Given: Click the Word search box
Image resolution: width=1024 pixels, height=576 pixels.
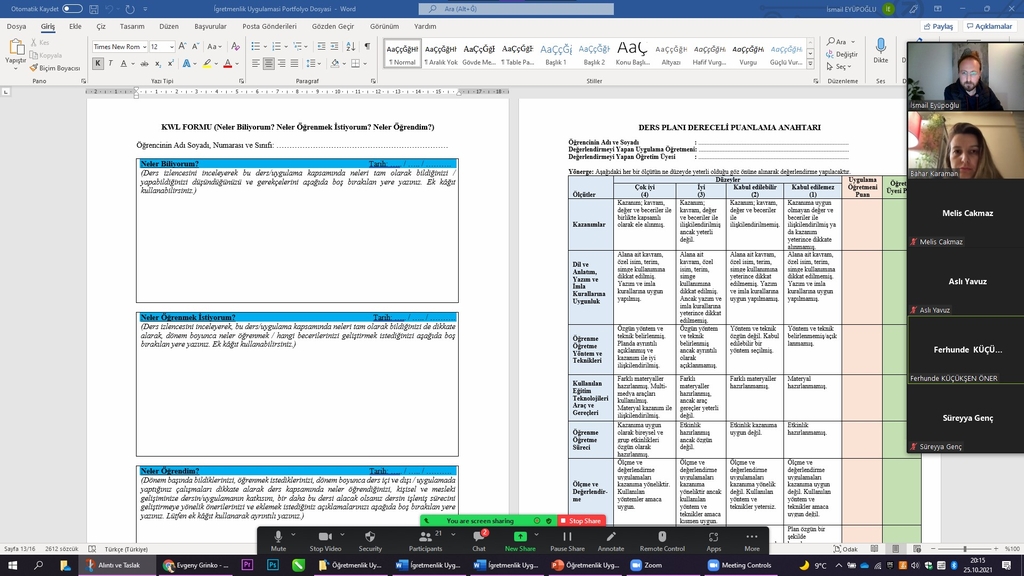Looking at the screenshot, I should point(516,9).
